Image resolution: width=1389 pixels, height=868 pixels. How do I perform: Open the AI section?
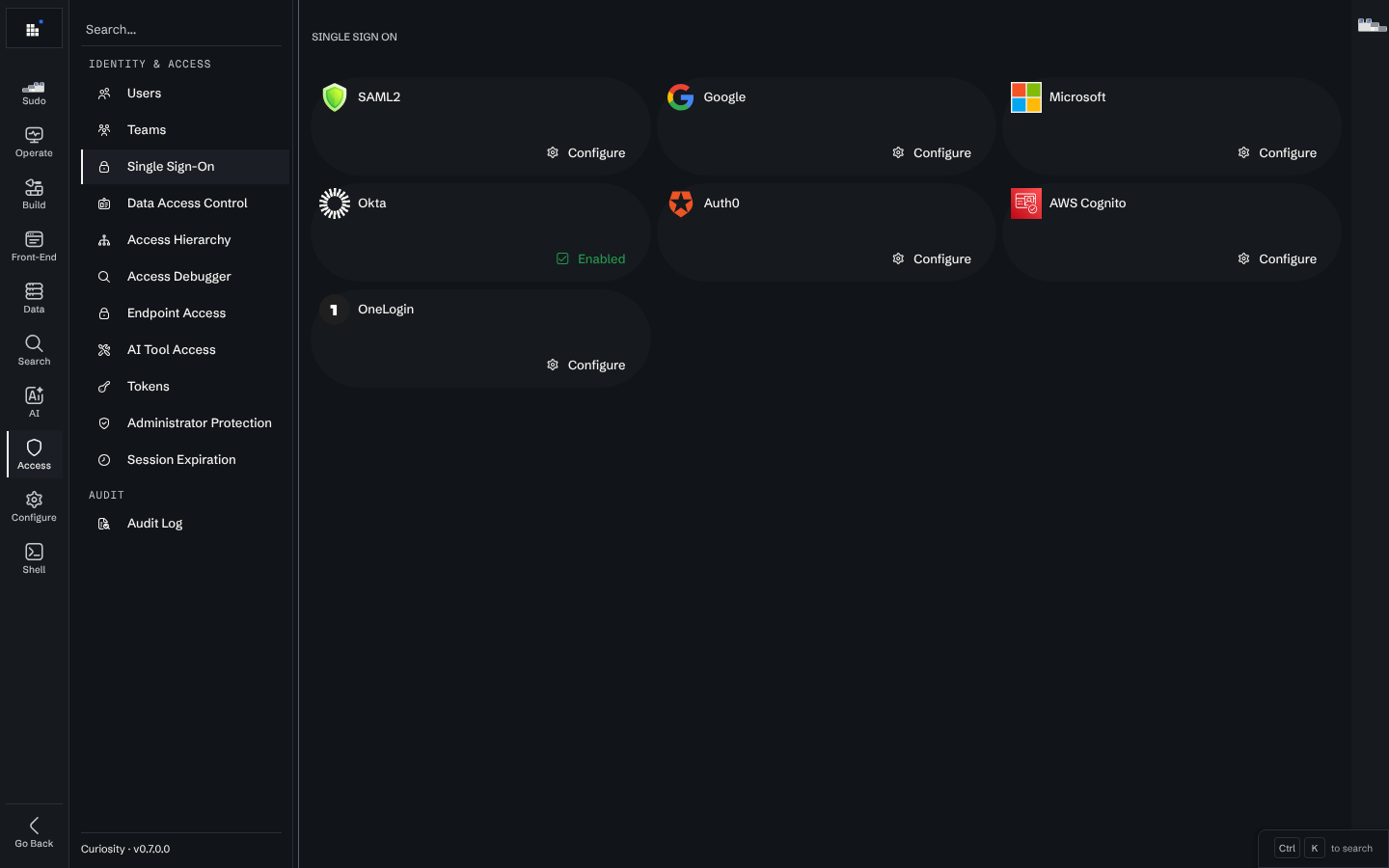coord(34,403)
